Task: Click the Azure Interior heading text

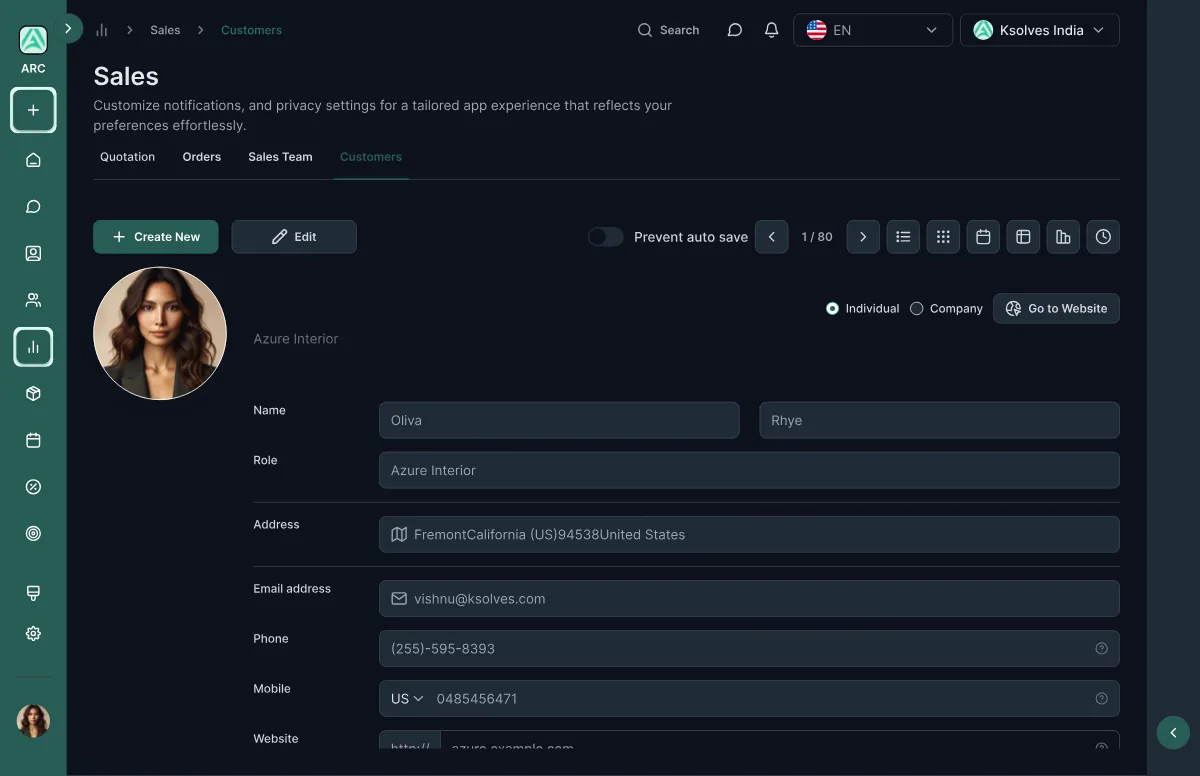Action: [x=296, y=339]
